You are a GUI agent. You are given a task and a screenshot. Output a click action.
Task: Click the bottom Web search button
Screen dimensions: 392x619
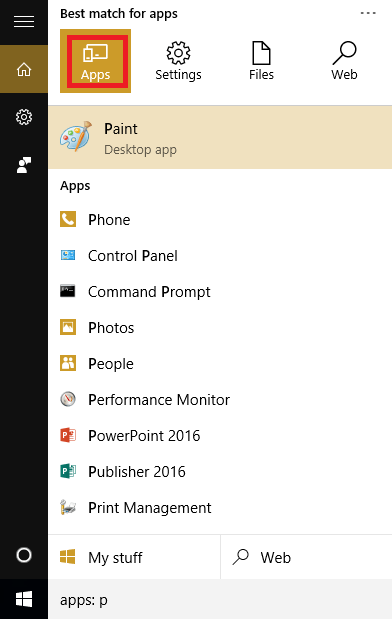[x=306, y=557]
